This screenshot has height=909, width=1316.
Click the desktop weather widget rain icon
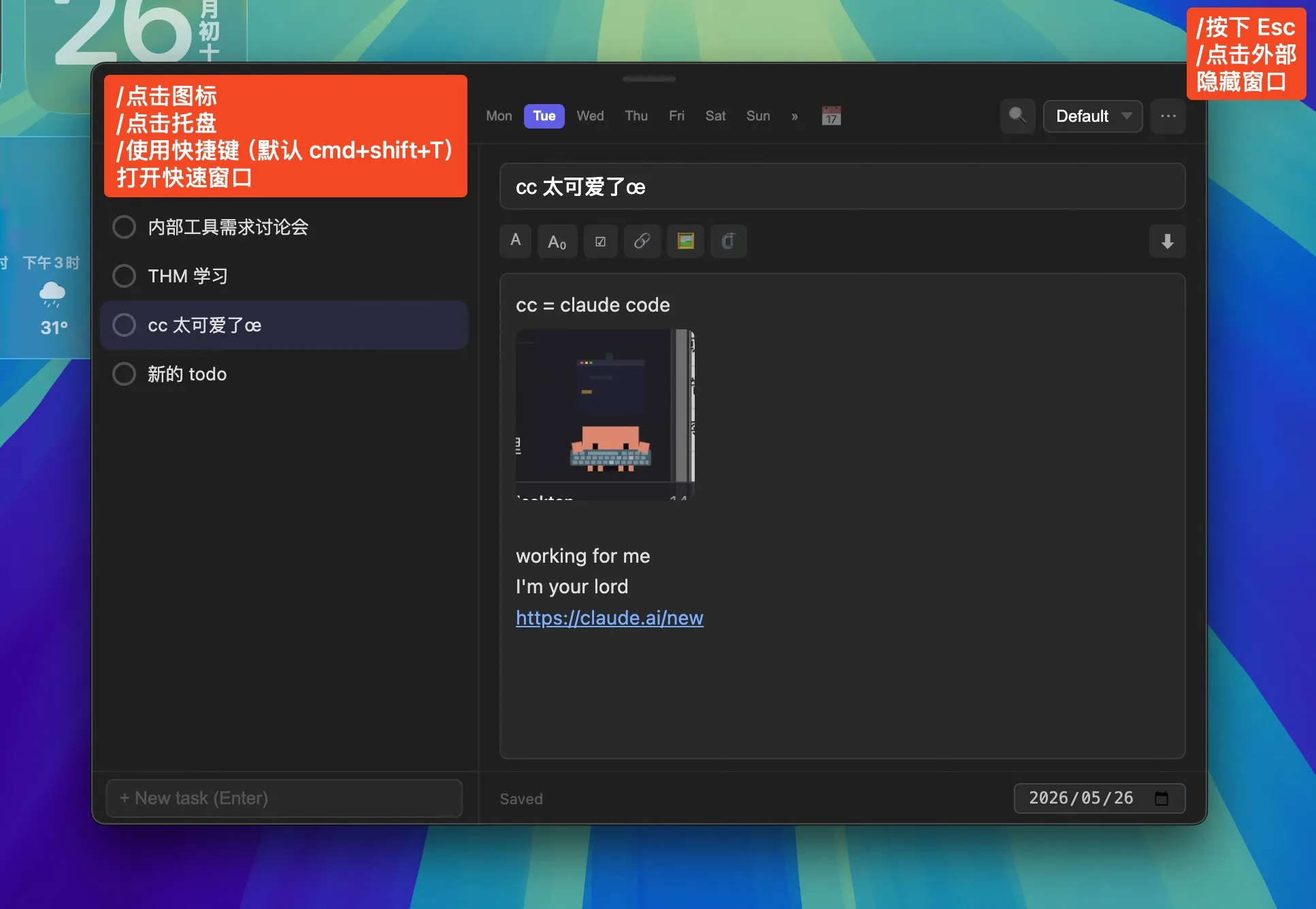pos(52,294)
